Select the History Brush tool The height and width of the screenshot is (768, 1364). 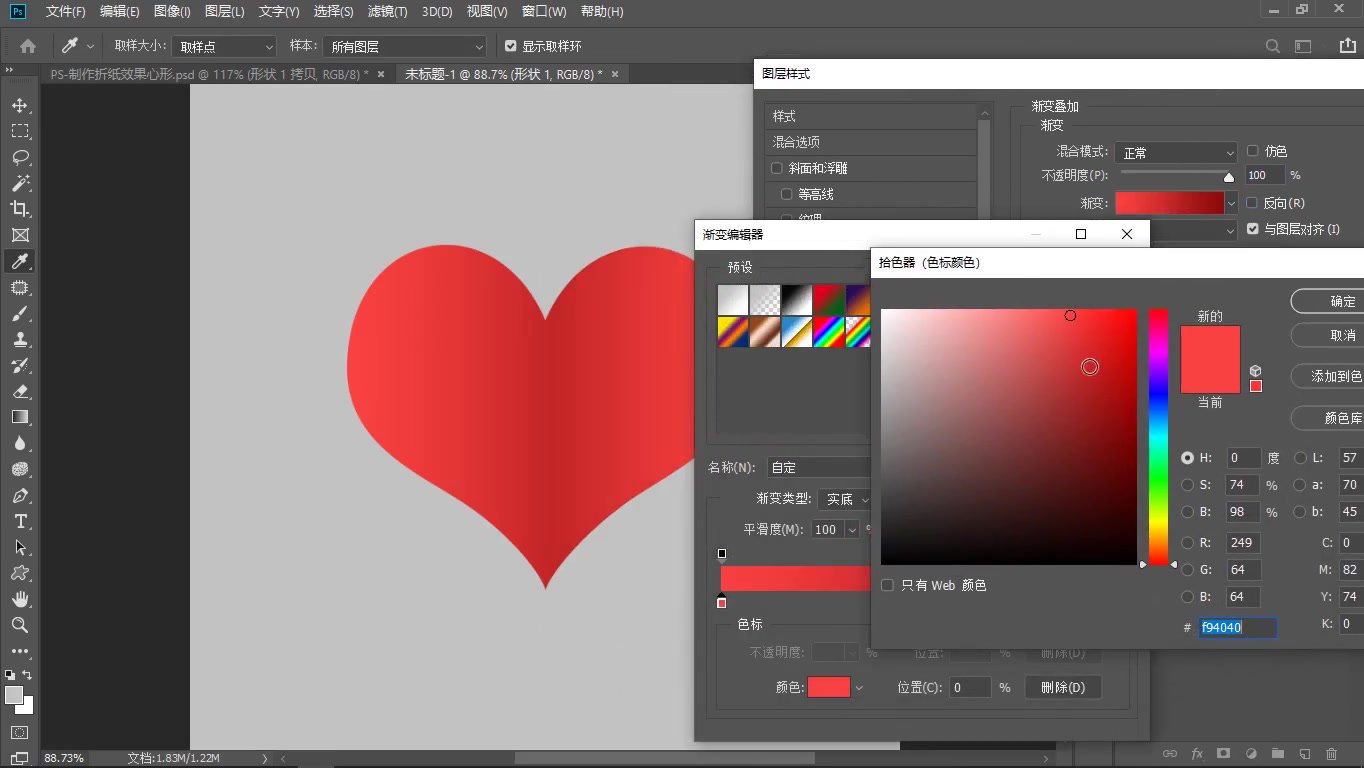[20, 365]
